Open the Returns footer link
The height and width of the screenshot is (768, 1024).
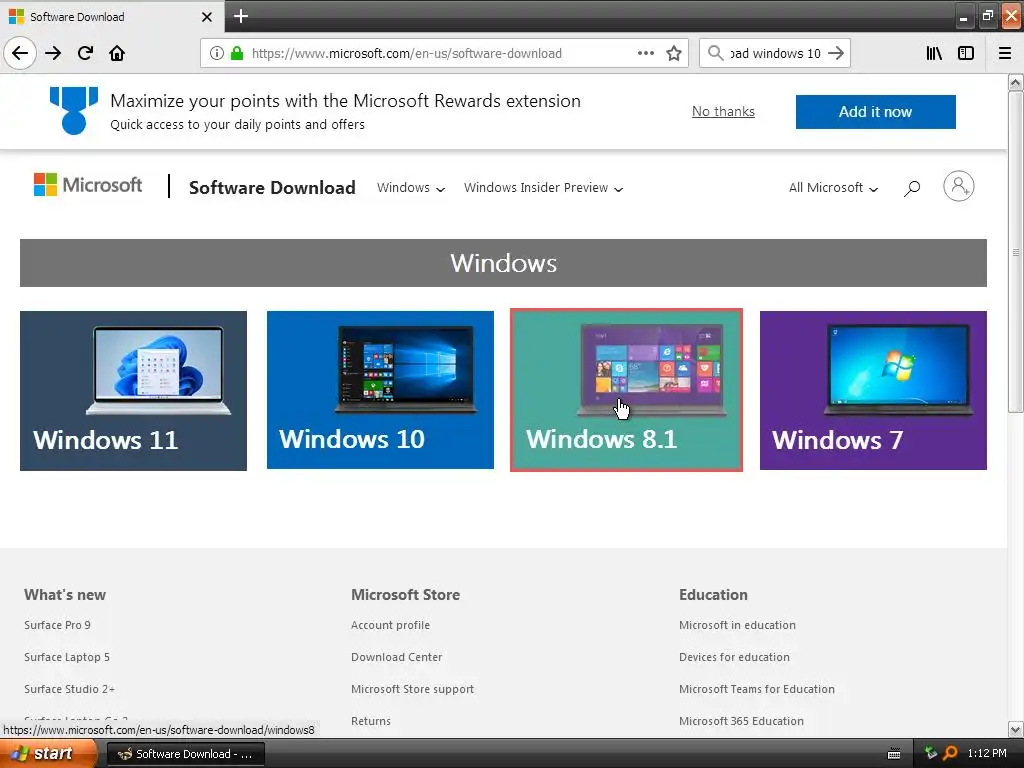(x=371, y=721)
